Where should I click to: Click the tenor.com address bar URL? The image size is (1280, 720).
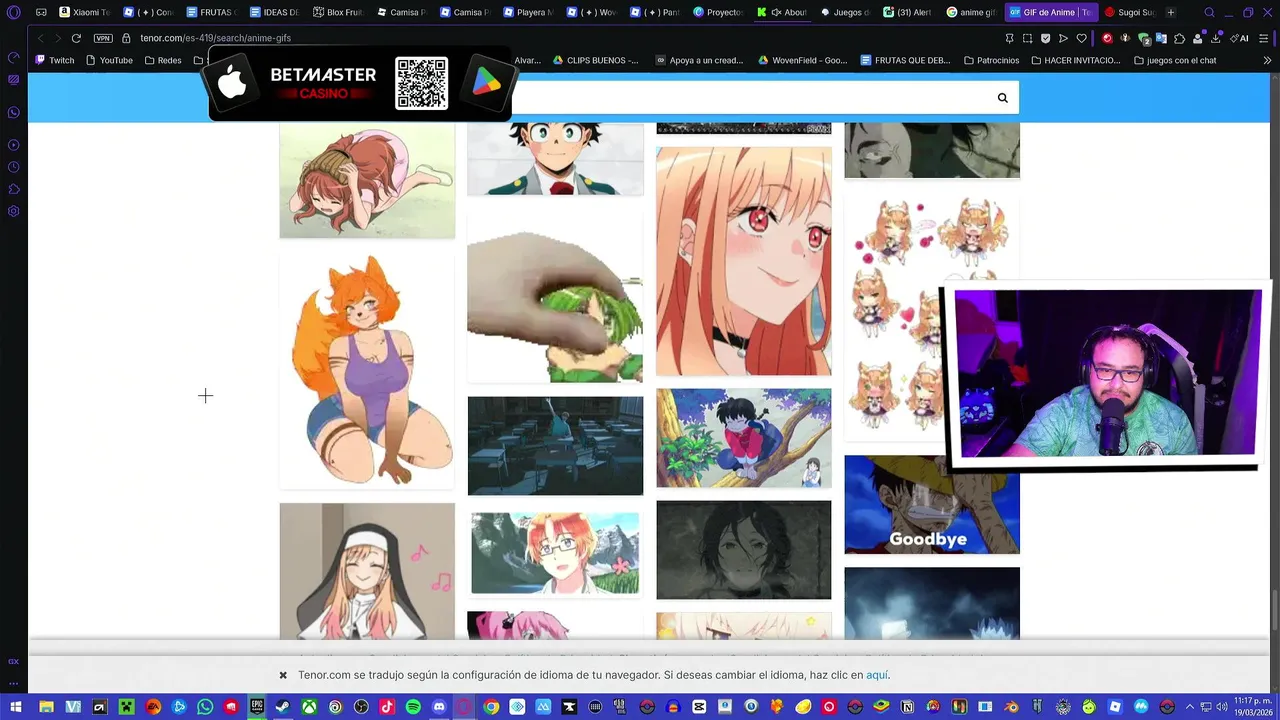(x=215, y=38)
